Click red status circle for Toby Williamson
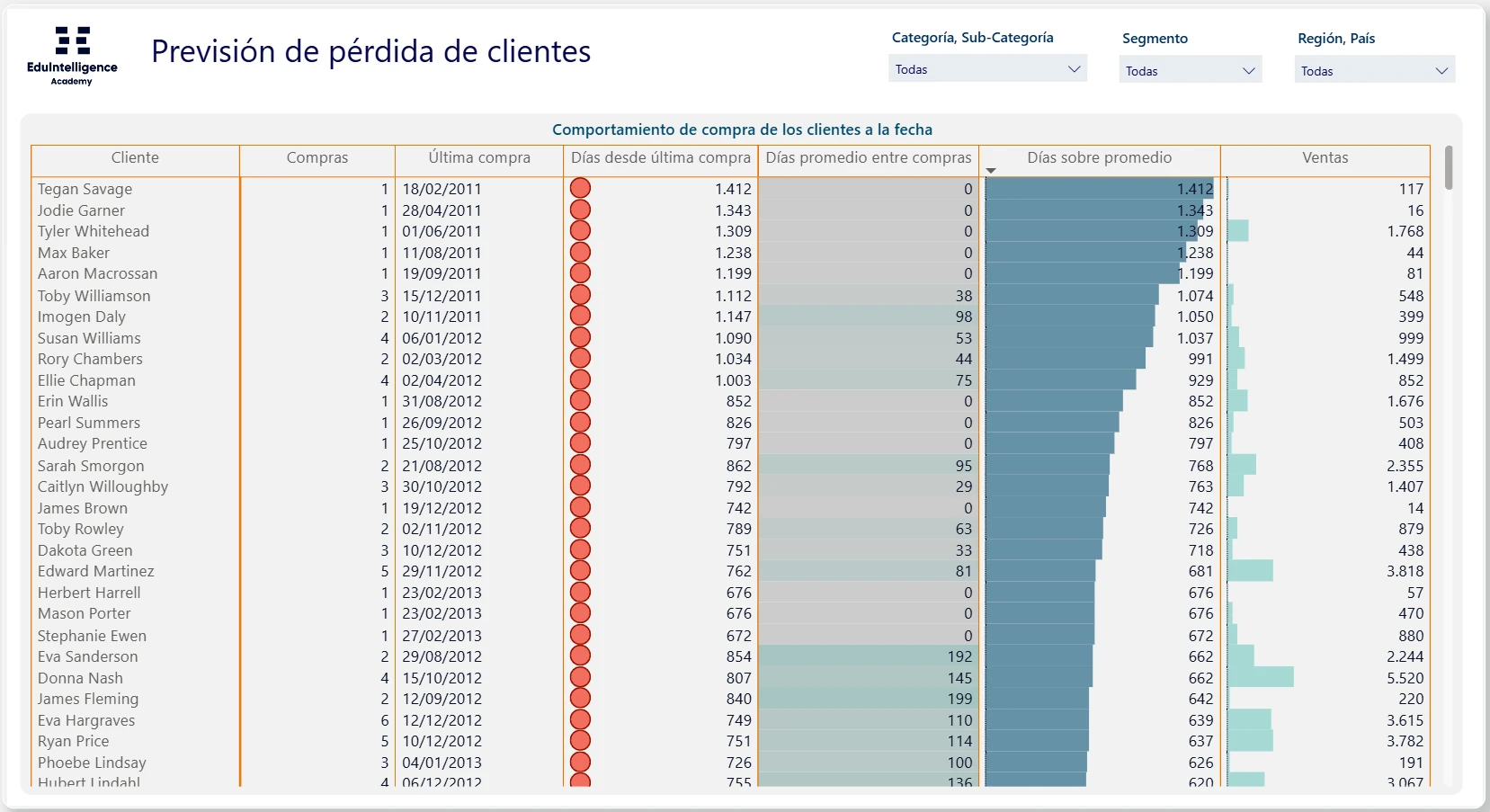Viewport: 1490px width, 812px height. 581,296
